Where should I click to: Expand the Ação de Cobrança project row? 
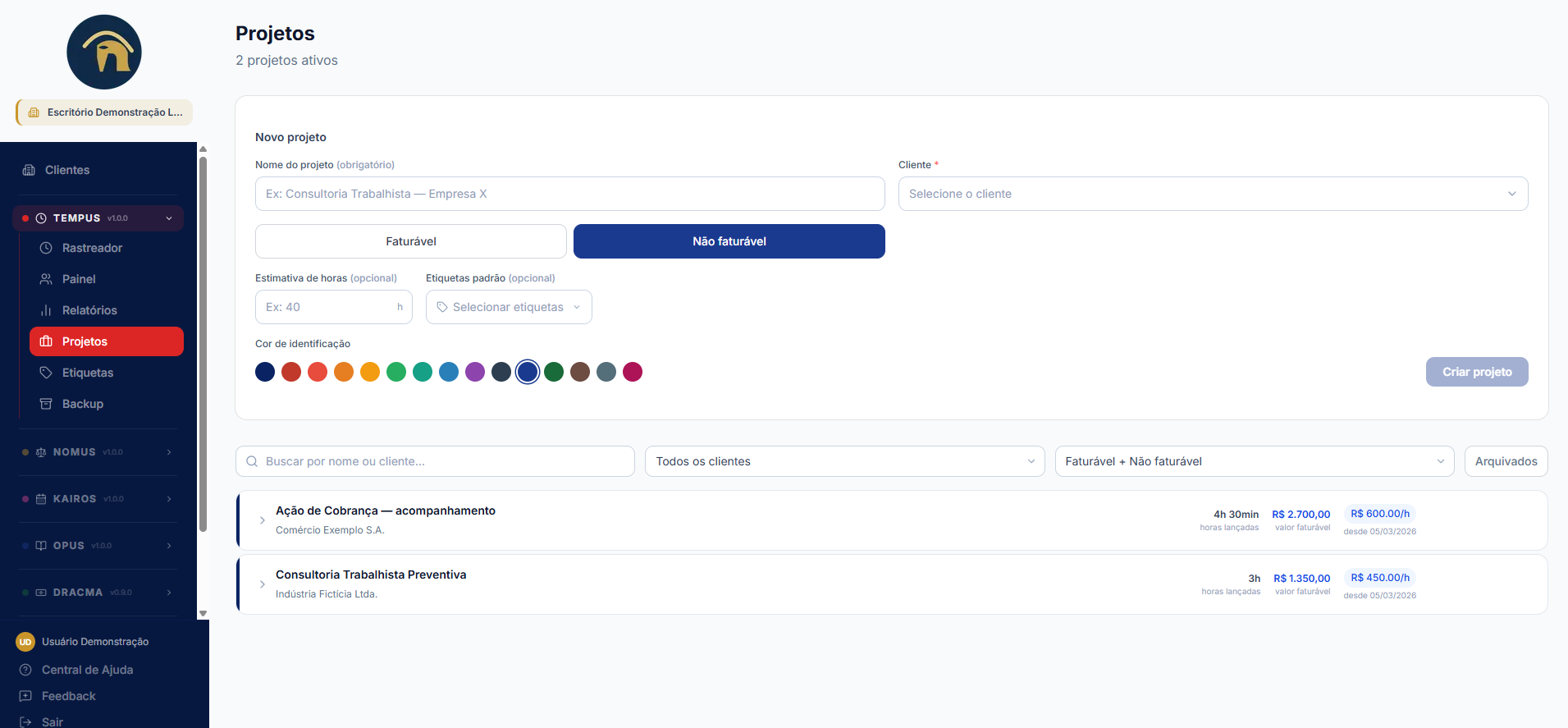[x=263, y=520]
